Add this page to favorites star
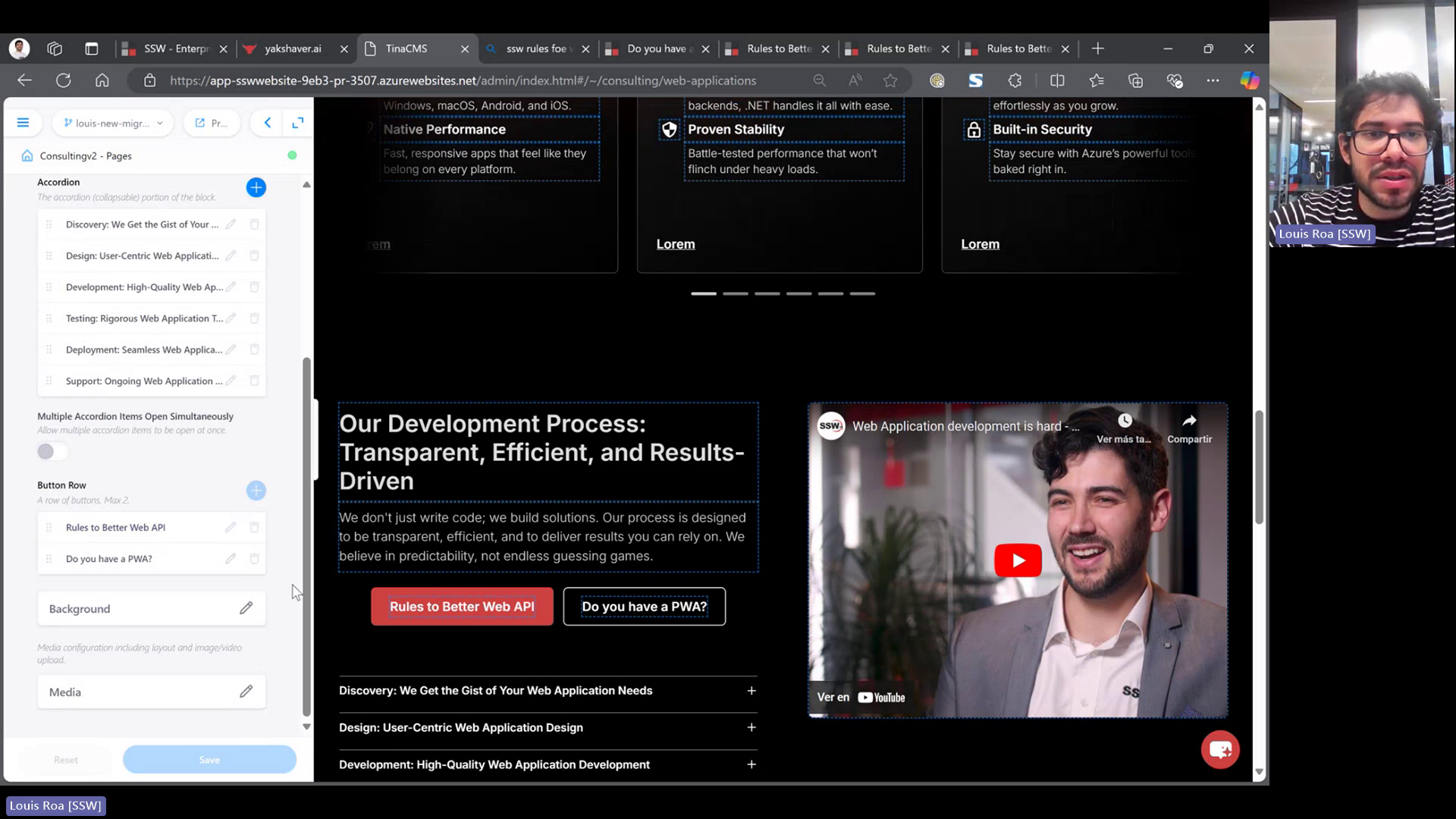The height and width of the screenshot is (819, 1456). [x=890, y=80]
